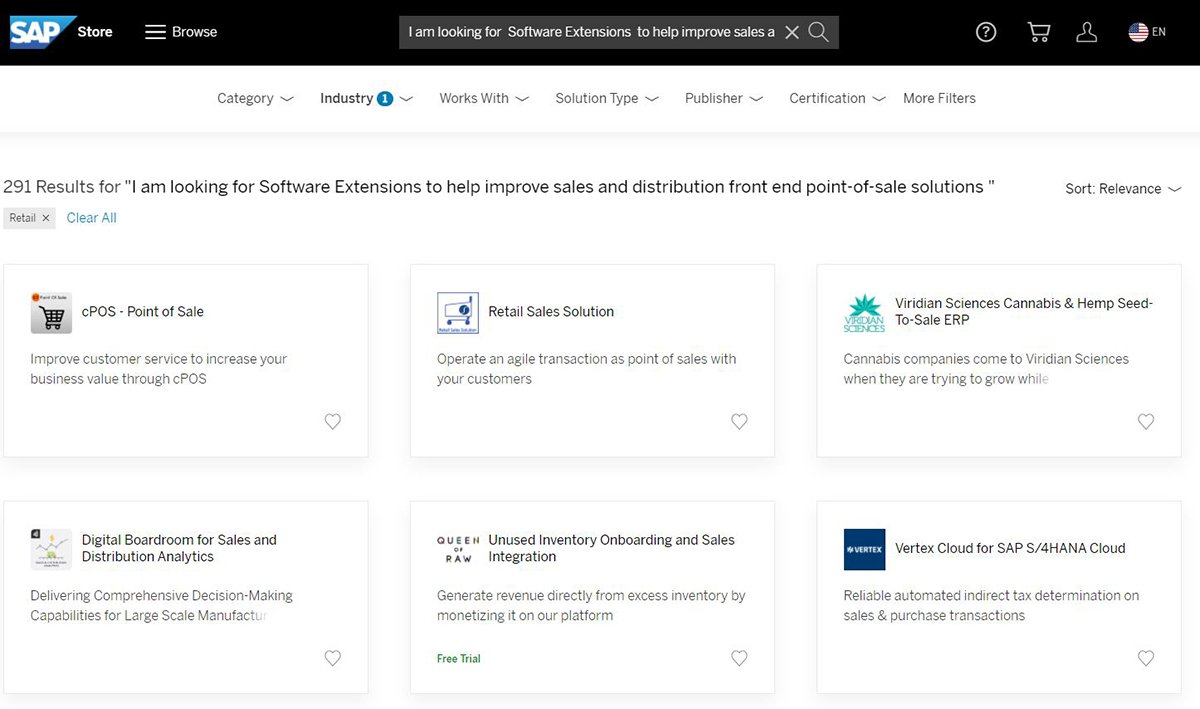Expand the Category filter dropdown
The image size is (1200, 709).
tap(255, 98)
